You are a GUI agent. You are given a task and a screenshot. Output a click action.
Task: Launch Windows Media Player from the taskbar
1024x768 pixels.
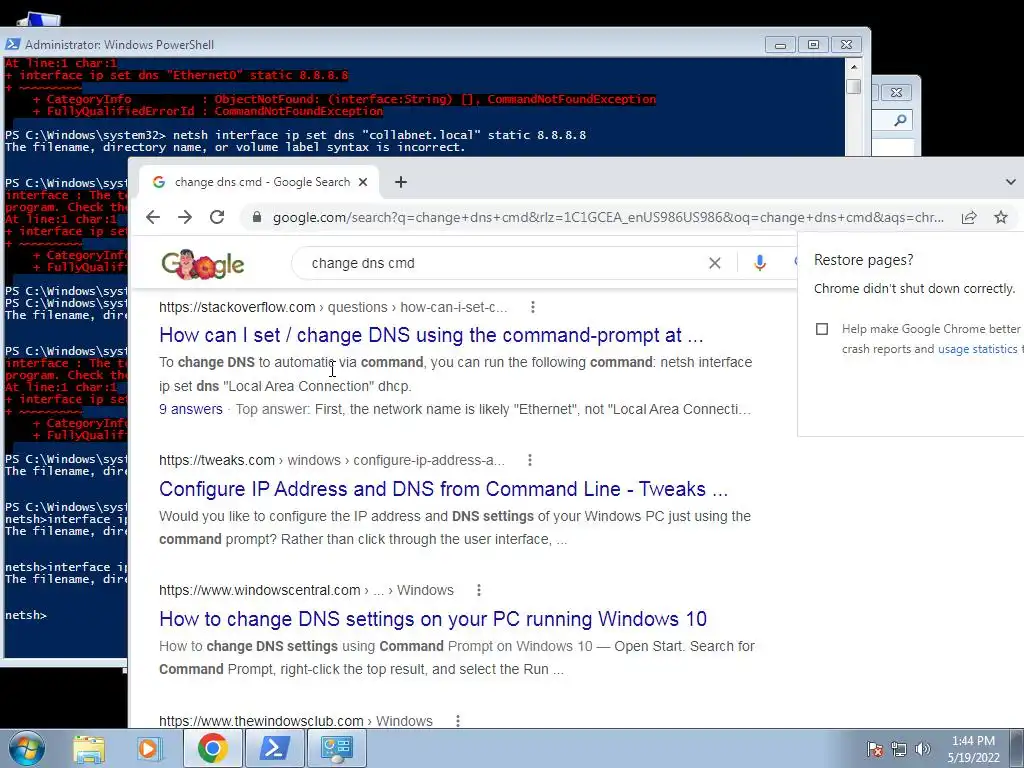148,748
